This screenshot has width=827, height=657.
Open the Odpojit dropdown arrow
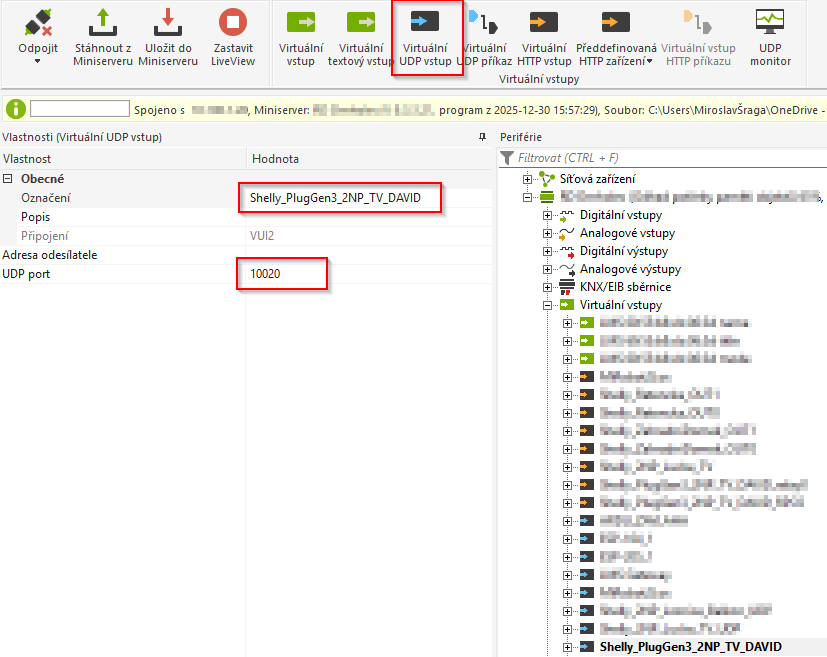(38, 62)
